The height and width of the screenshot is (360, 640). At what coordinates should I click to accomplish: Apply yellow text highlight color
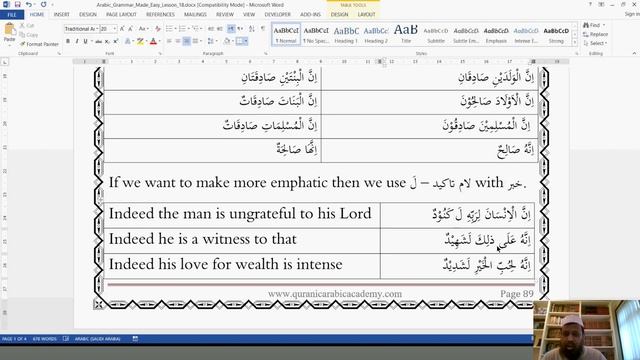pyautogui.click(x=140, y=41)
